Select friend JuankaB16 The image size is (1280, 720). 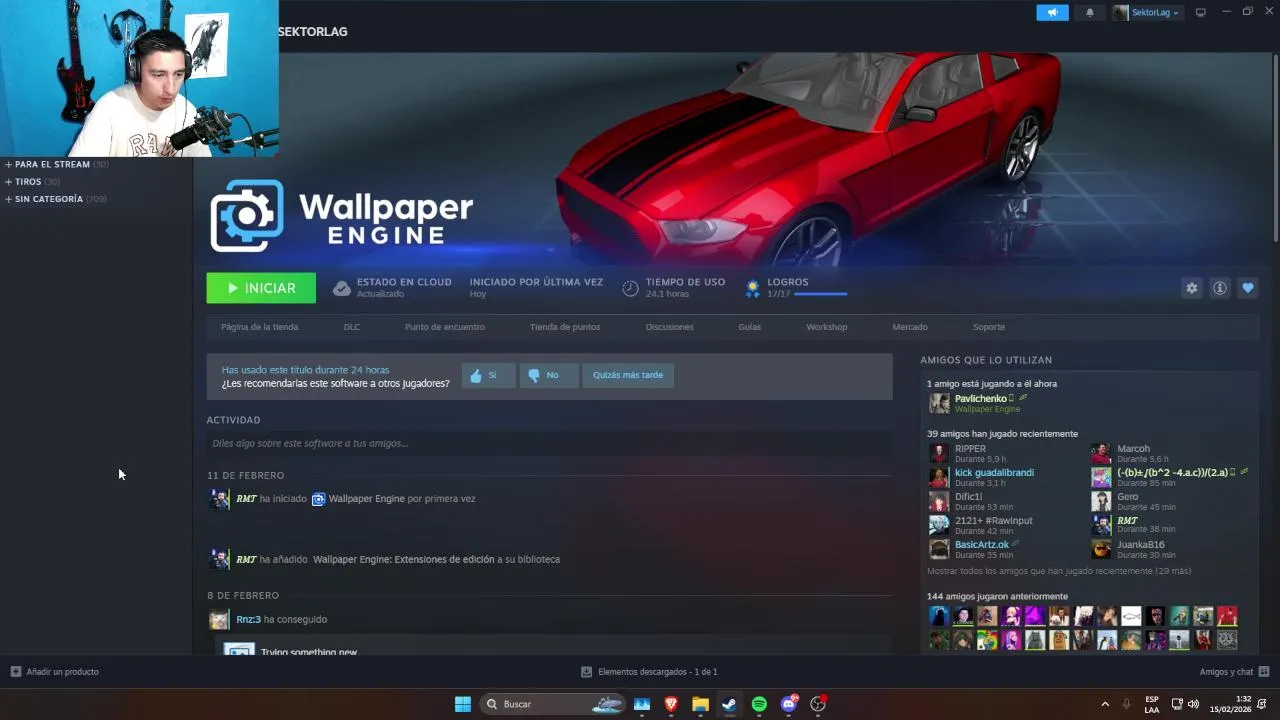tap(1140, 545)
